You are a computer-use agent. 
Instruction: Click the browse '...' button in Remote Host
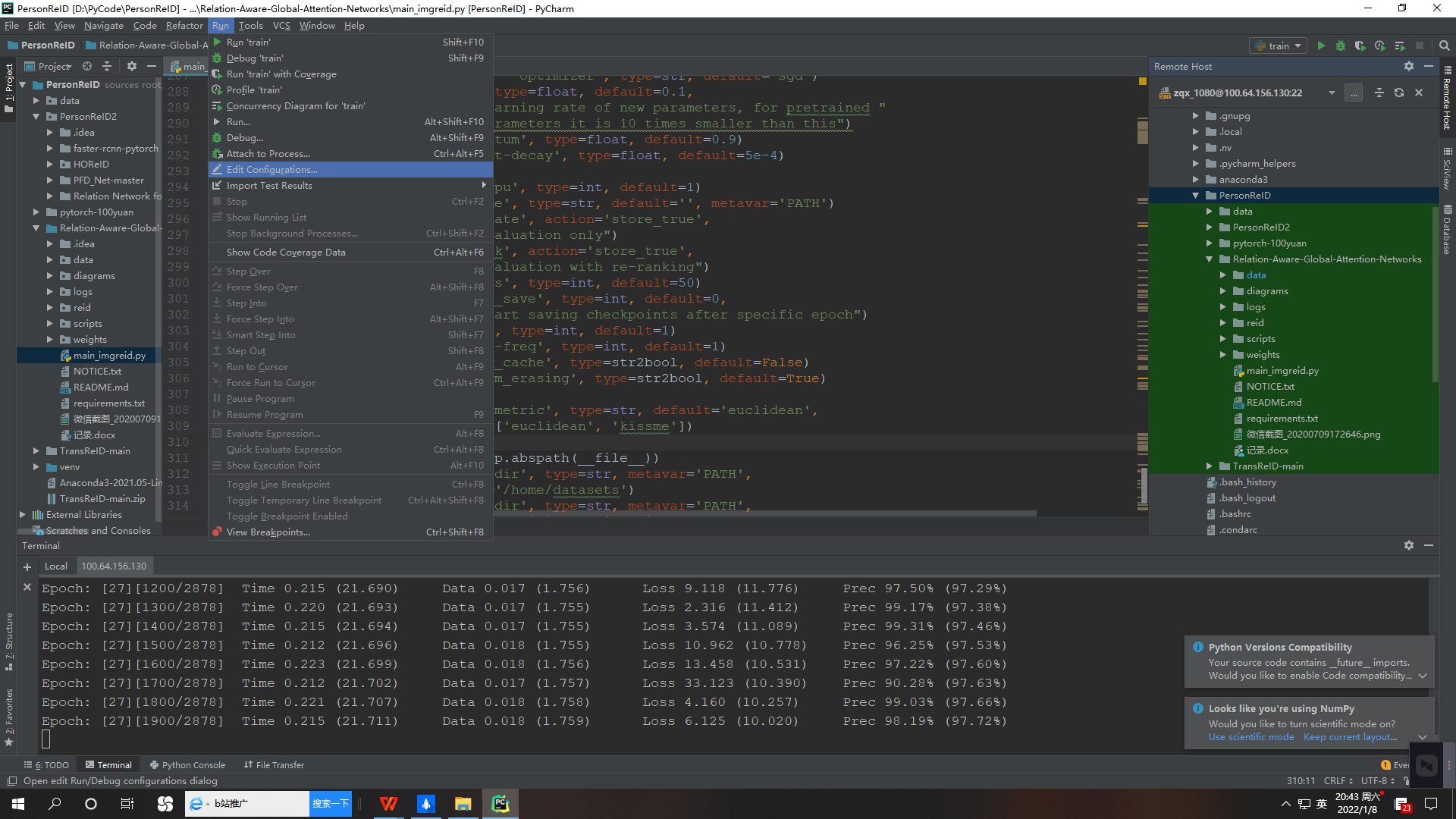pos(1354,93)
